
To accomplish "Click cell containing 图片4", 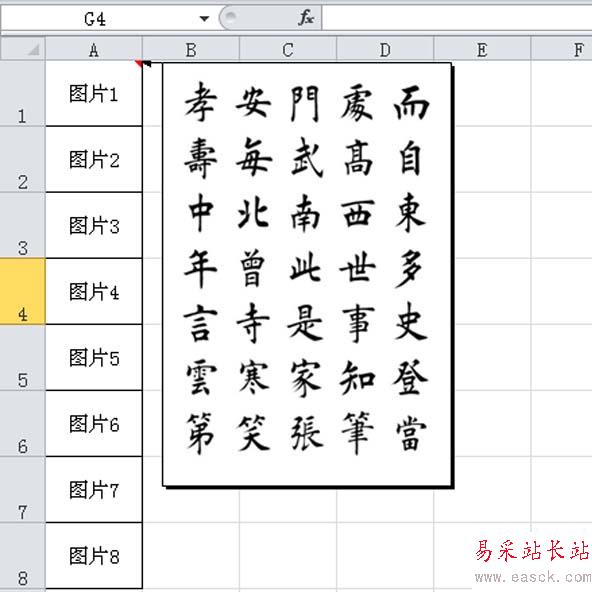I will point(94,291).
